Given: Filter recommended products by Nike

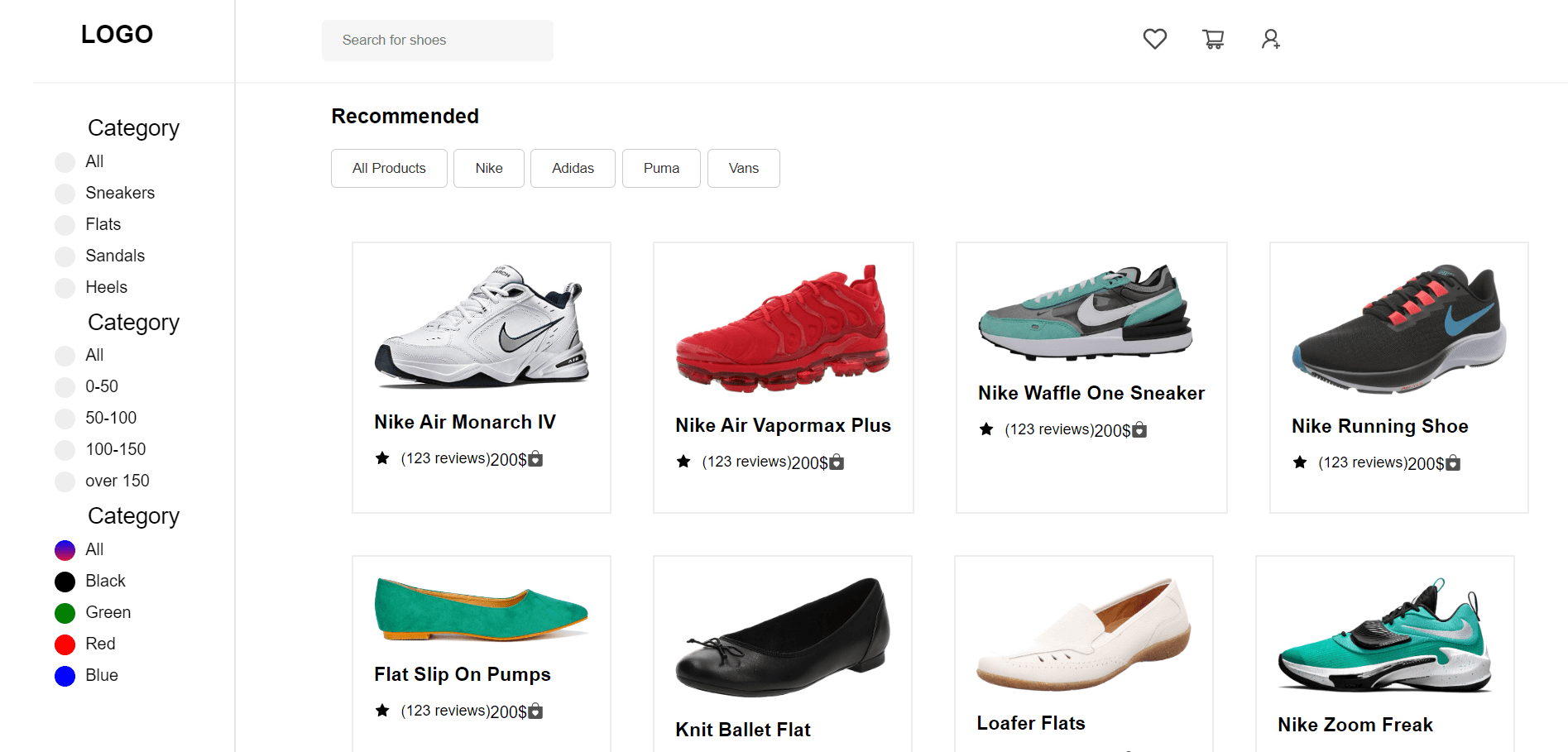Looking at the screenshot, I should click(489, 168).
